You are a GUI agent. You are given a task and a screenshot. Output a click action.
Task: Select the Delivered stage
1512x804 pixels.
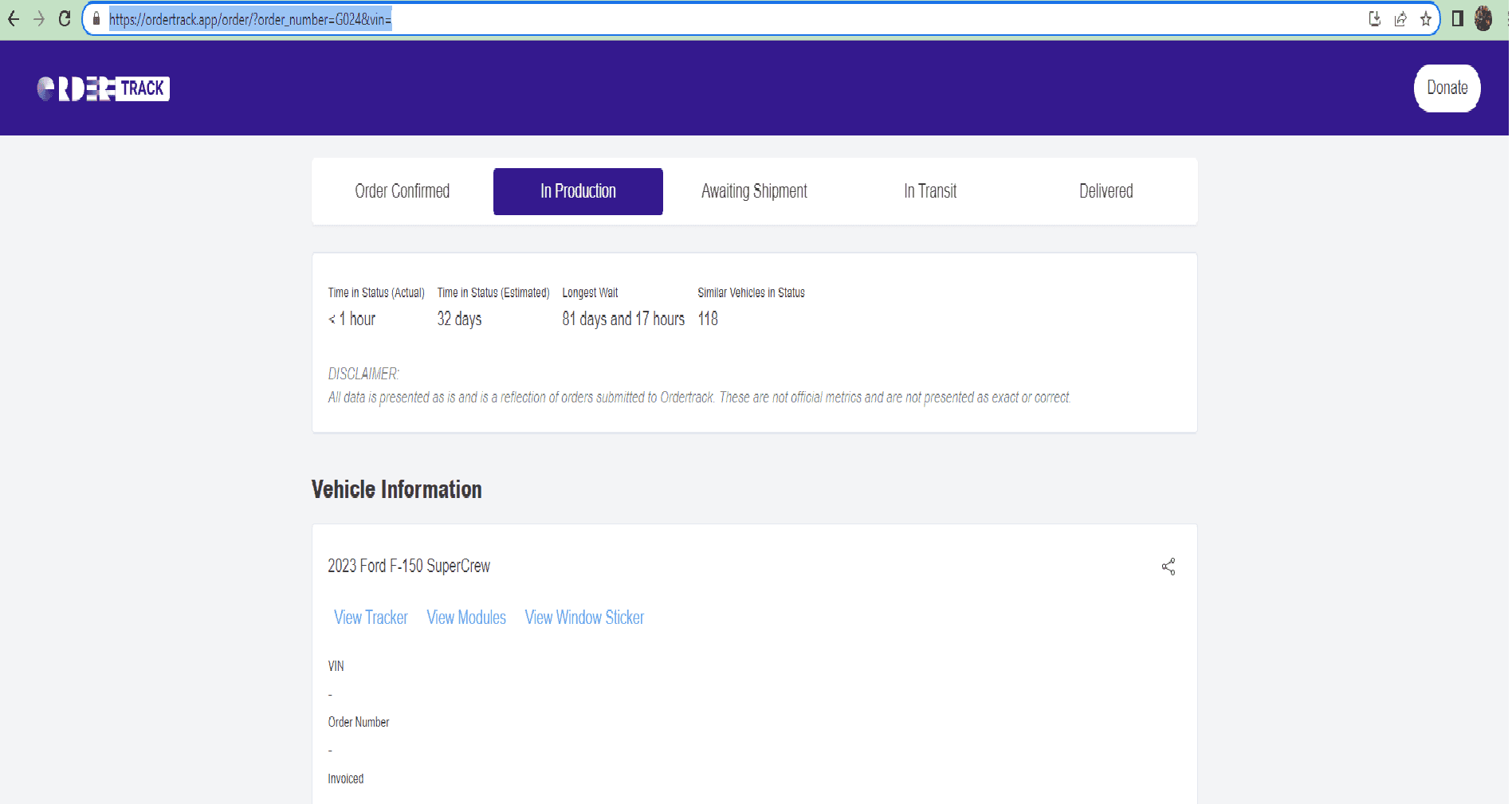pos(1106,191)
